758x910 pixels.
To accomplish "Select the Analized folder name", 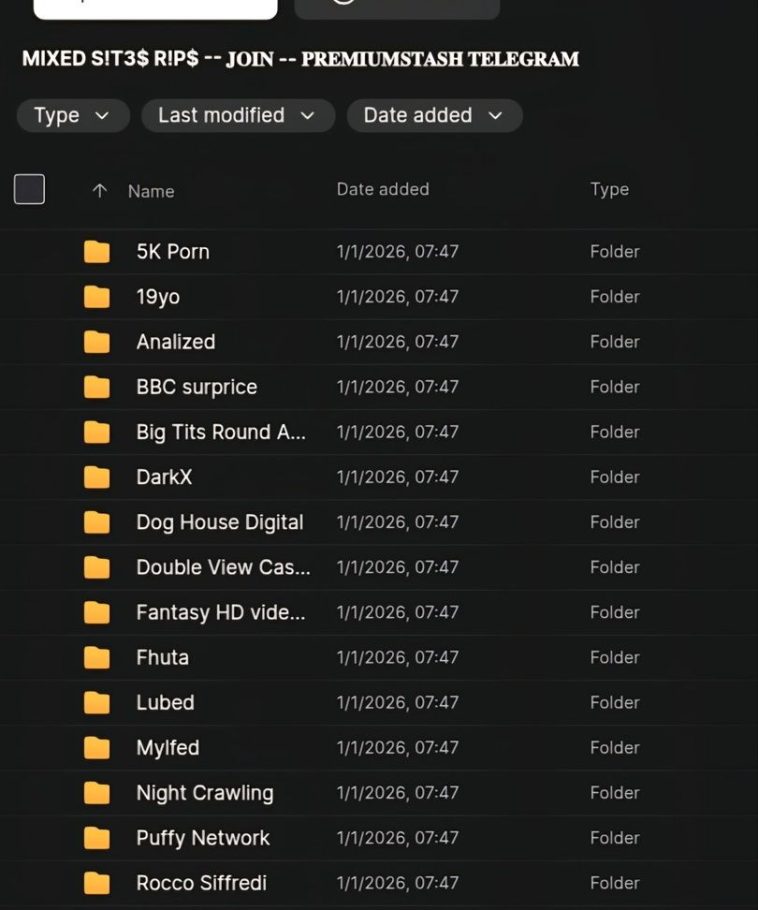I will tap(176, 342).
